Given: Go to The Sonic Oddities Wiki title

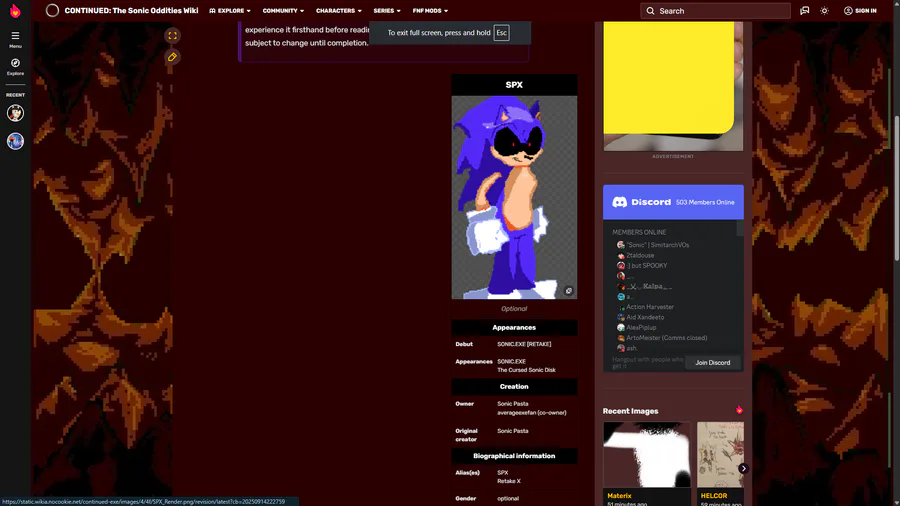Looking at the screenshot, I should pyautogui.click(x=131, y=10).
